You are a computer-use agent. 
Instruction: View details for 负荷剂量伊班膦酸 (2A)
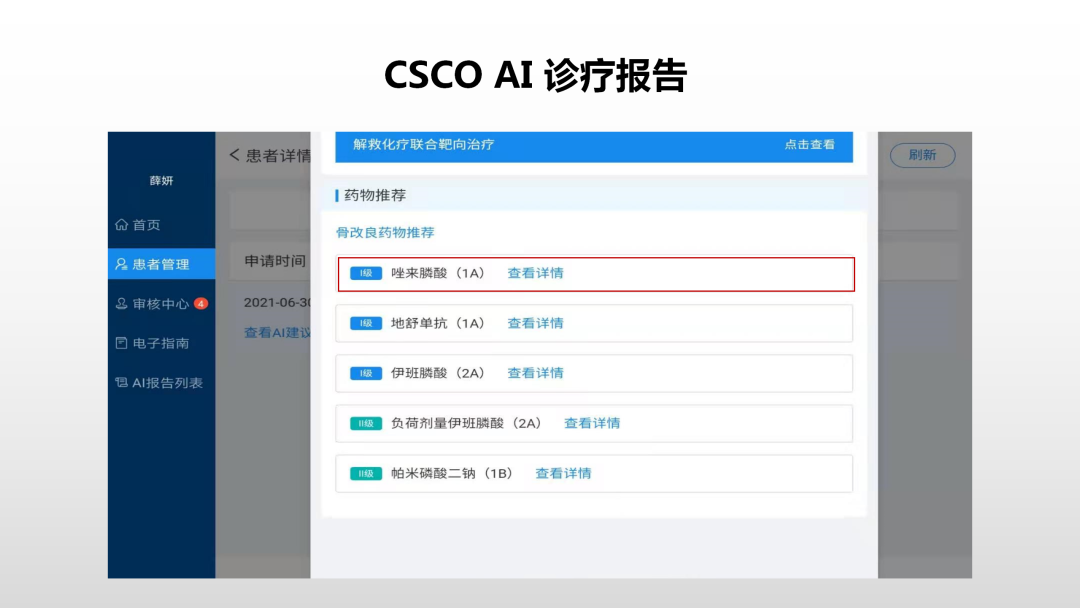click(592, 423)
